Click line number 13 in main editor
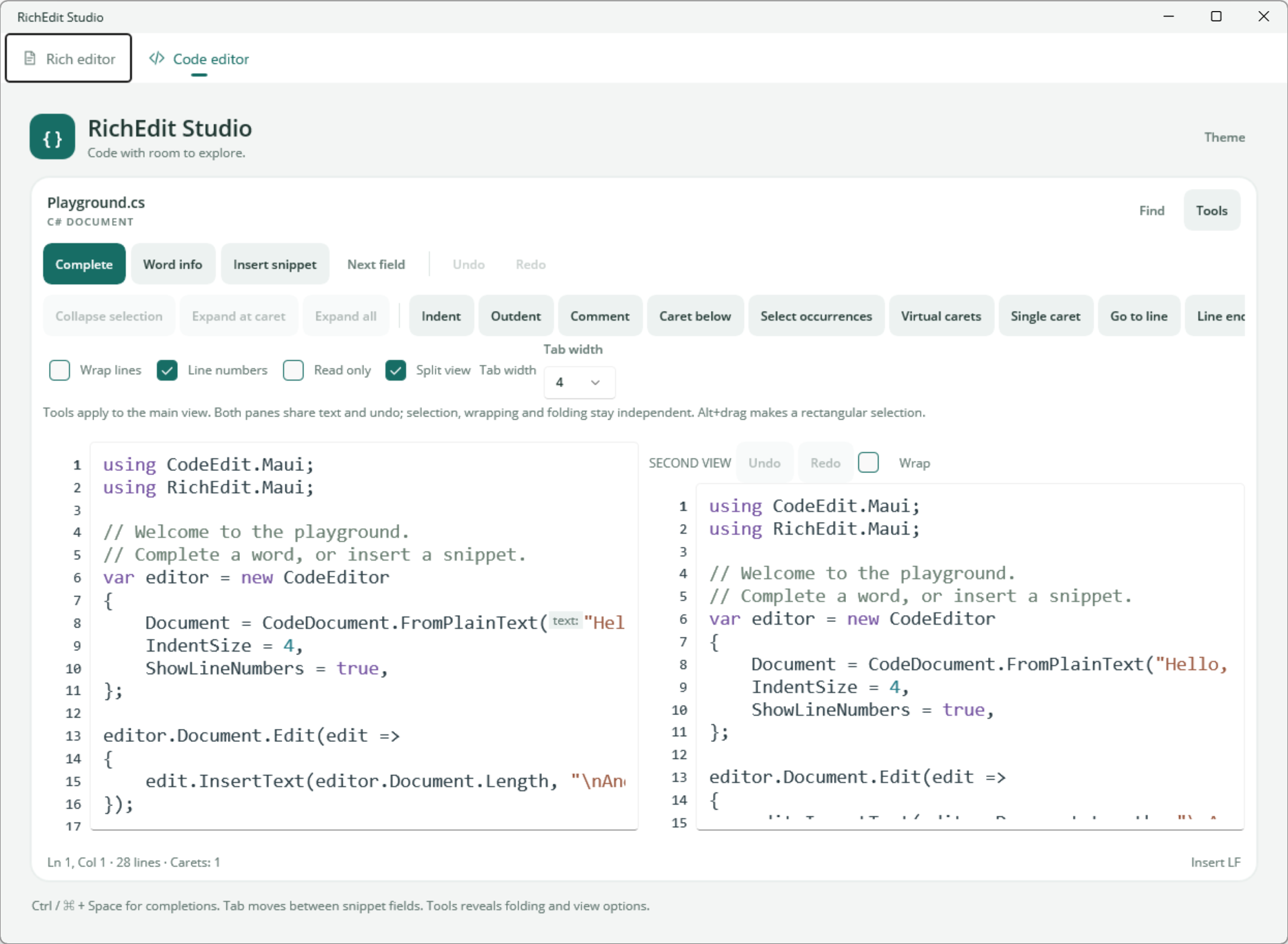Viewport: 1288px width, 944px height. [73, 736]
